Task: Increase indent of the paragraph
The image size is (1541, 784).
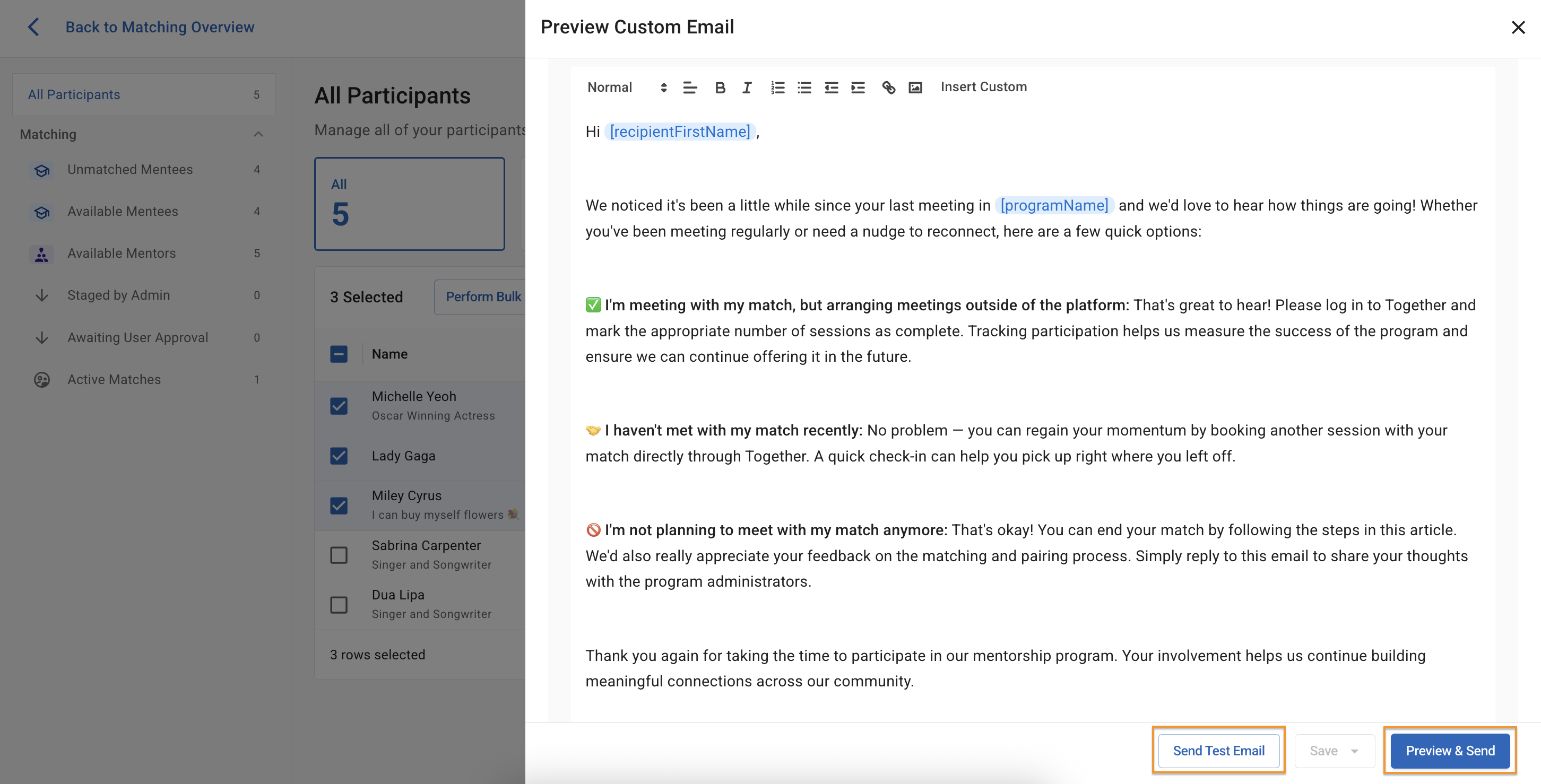Action: click(858, 88)
